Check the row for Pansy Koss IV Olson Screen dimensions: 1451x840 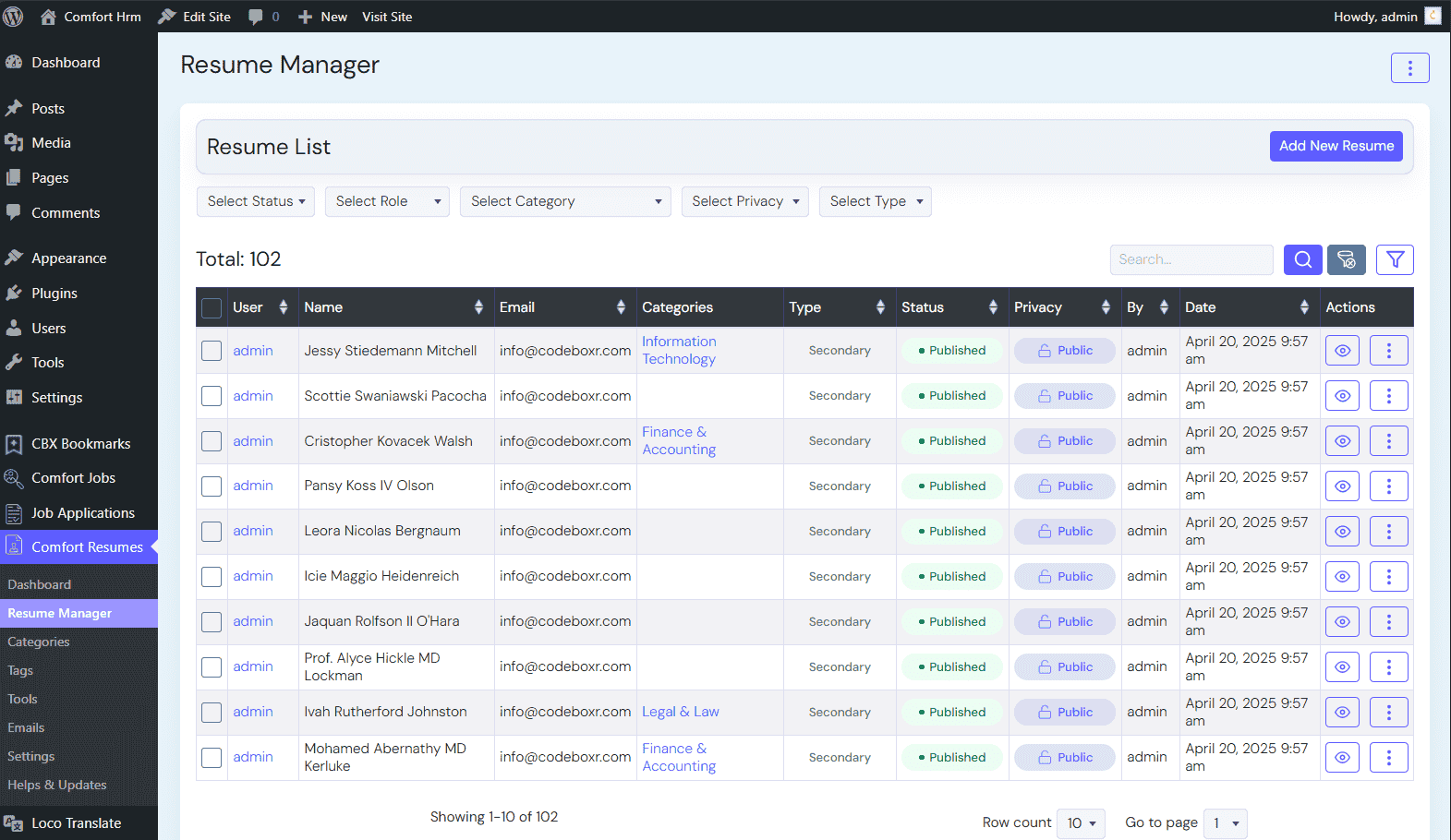point(212,486)
